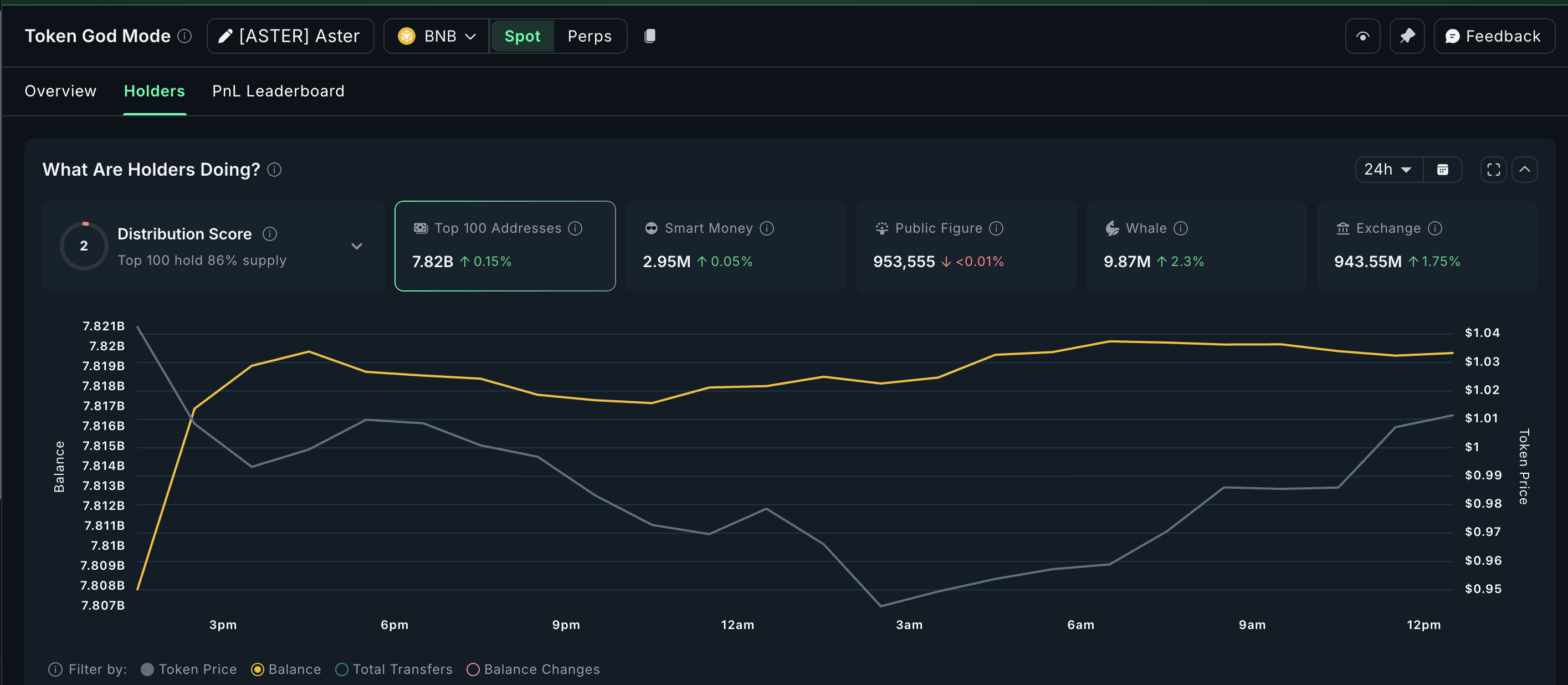Click the pin icon in header
The image size is (1568, 685).
pyautogui.click(x=1407, y=37)
